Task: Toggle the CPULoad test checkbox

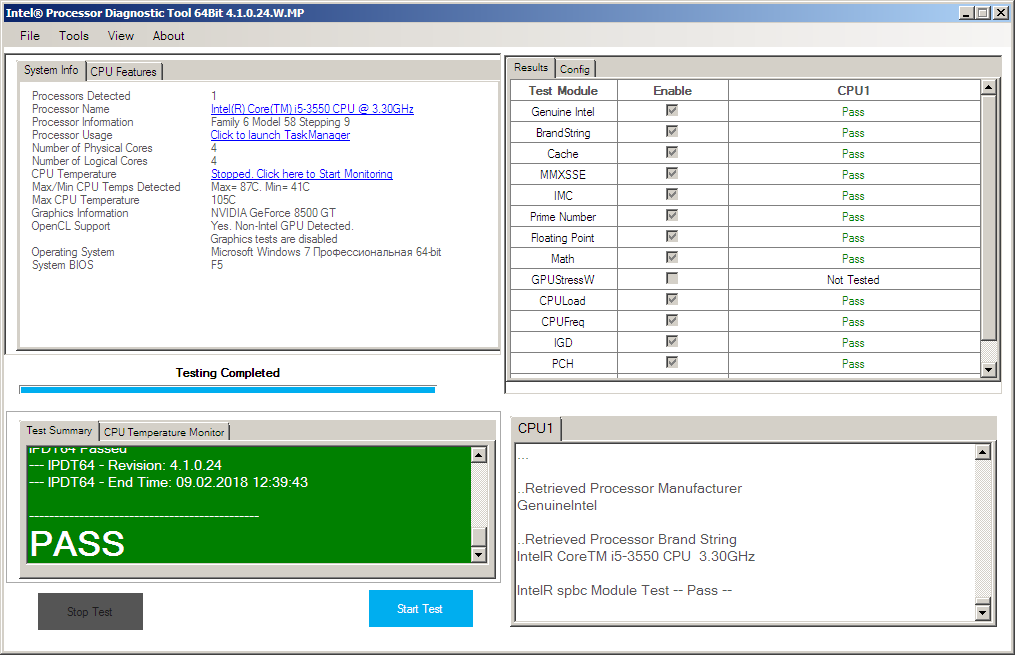Action: pyautogui.click(x=672, y=300)
